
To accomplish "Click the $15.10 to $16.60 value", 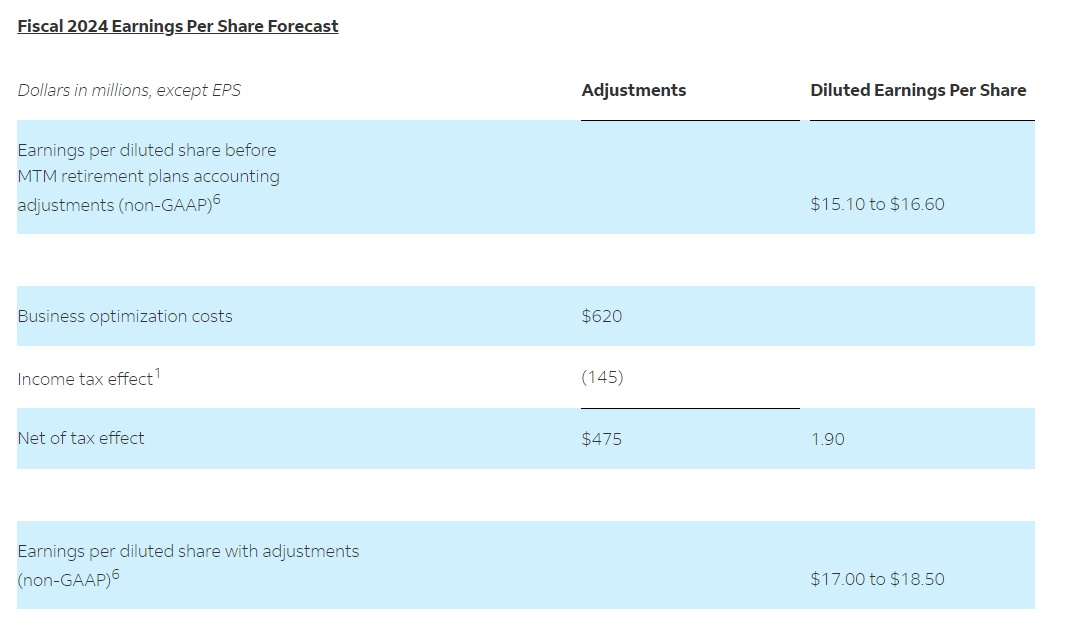I will pos(877,204).
